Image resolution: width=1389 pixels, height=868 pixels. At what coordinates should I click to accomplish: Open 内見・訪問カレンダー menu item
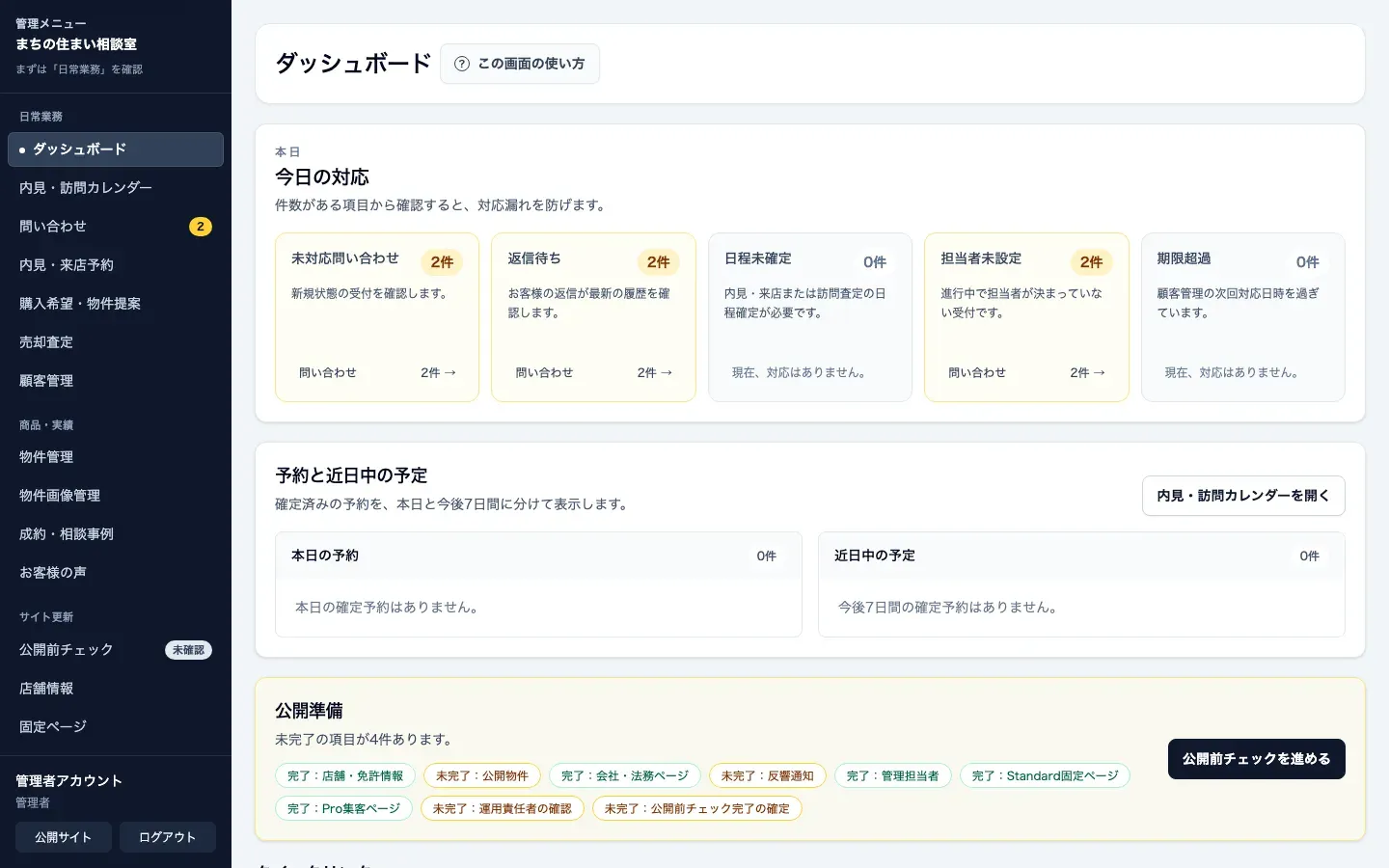pos(116,188)
